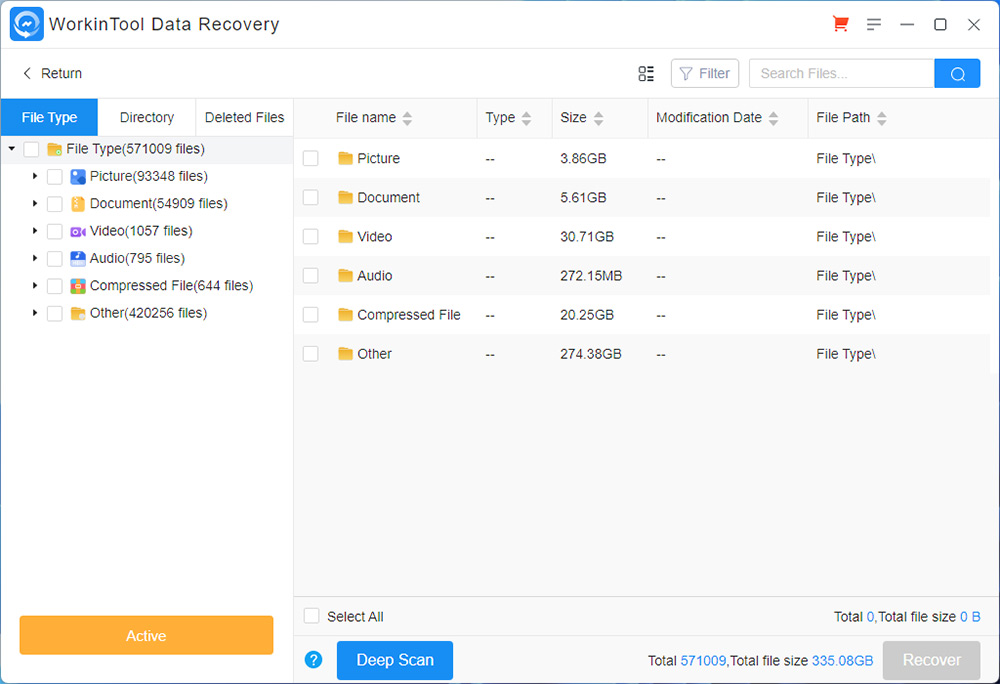Check the File Type root checkbox
This screenshot has height=684, width=1000.
click(31, 149)
